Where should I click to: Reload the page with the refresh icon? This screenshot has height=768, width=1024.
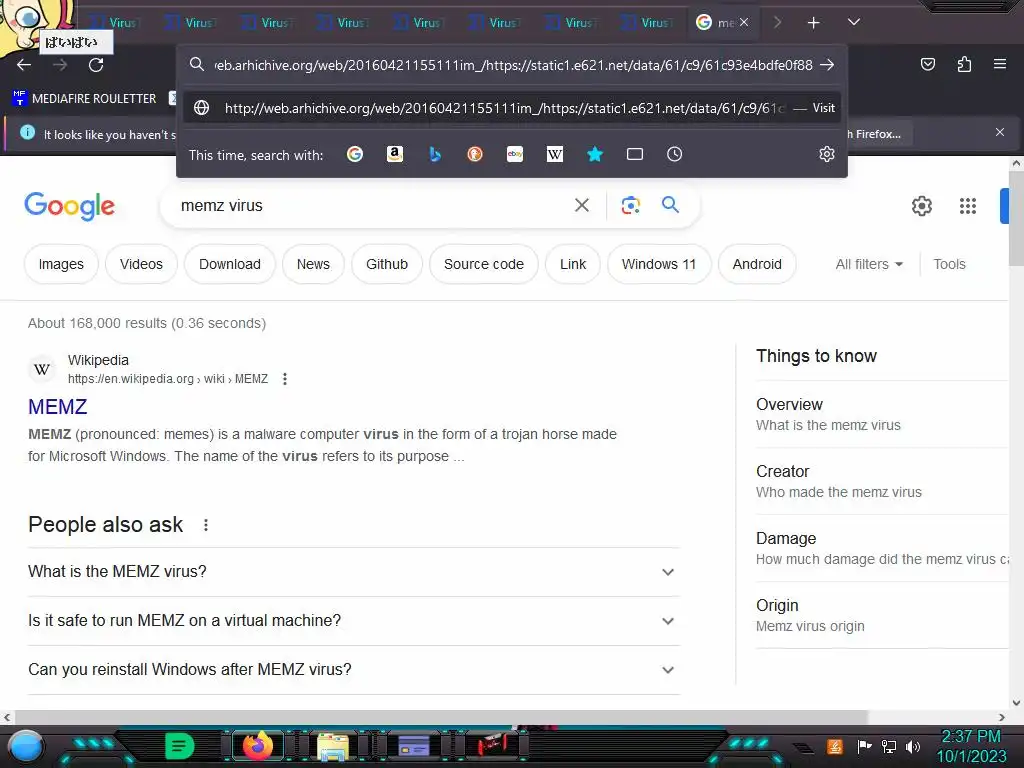click(x=96, y=65)
